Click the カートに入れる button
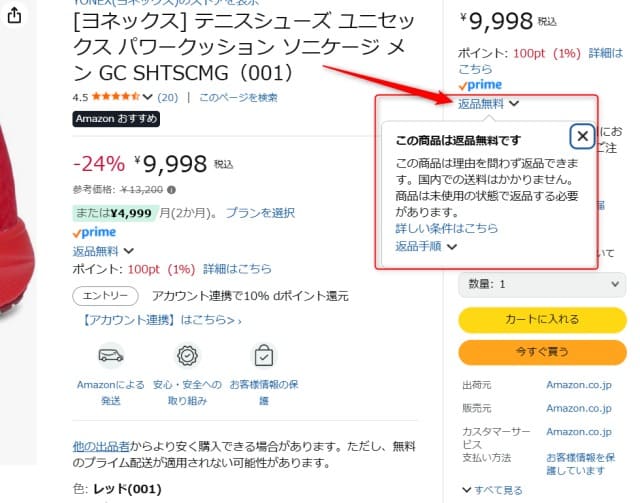The width and height of the screenshot is (640, 503). point(540,319)
